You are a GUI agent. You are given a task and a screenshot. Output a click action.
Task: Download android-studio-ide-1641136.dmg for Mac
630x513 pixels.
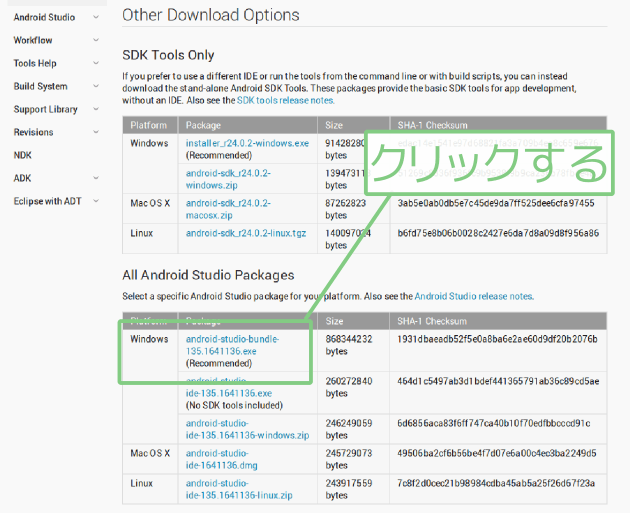221,459
